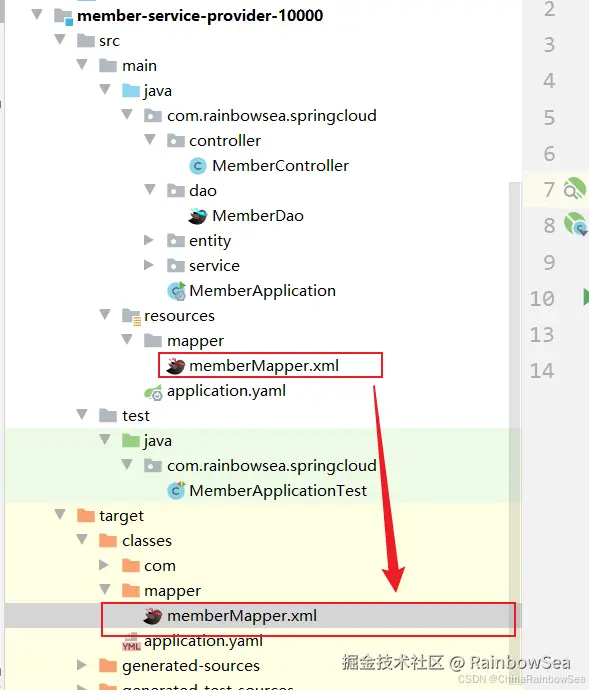Select the com.rainbowsea.springcloud package under test
This screenshot has height=690, width=589.
[272, 466]
